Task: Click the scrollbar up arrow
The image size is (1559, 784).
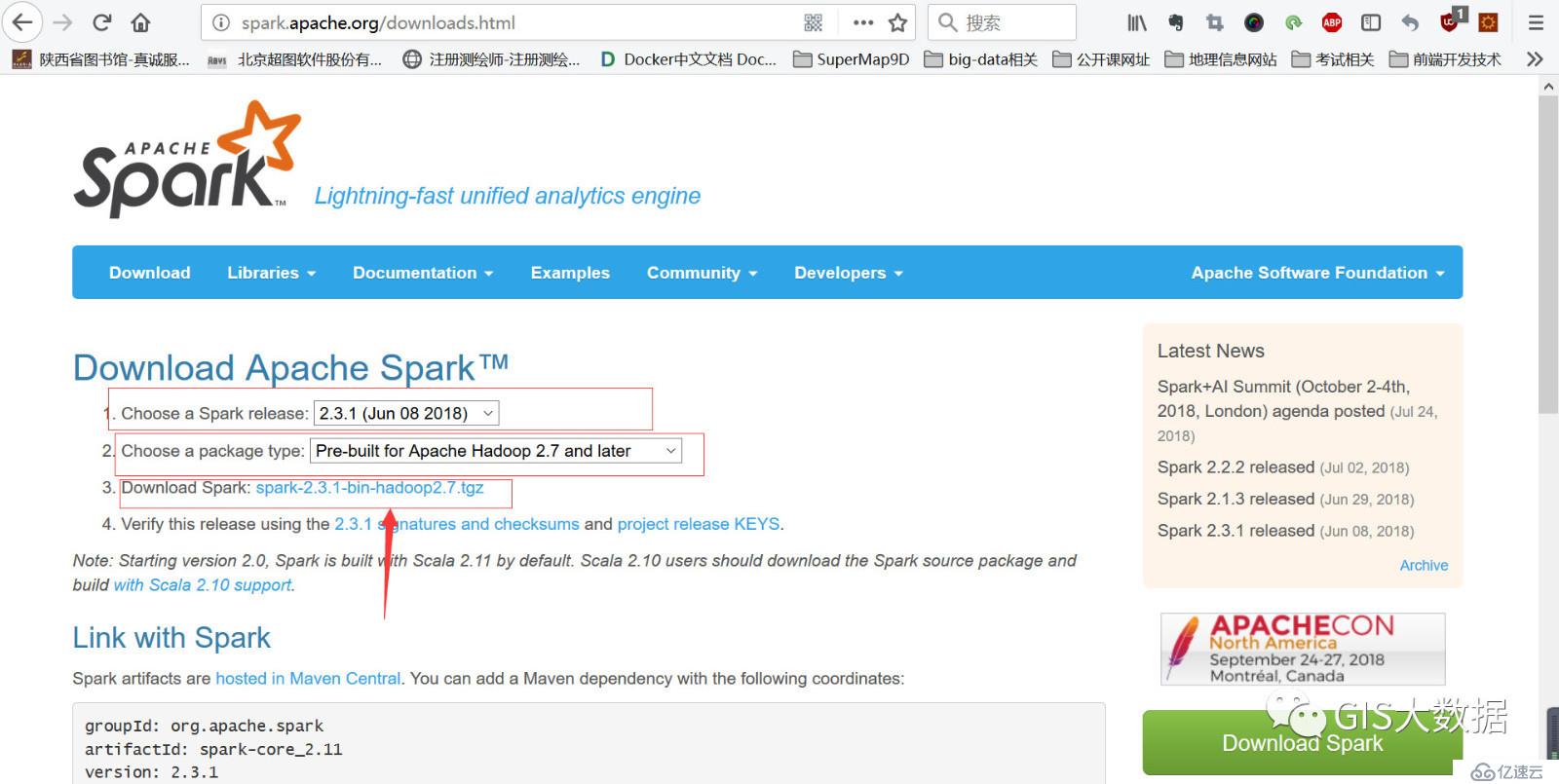Action: [x=1548, y=86]
